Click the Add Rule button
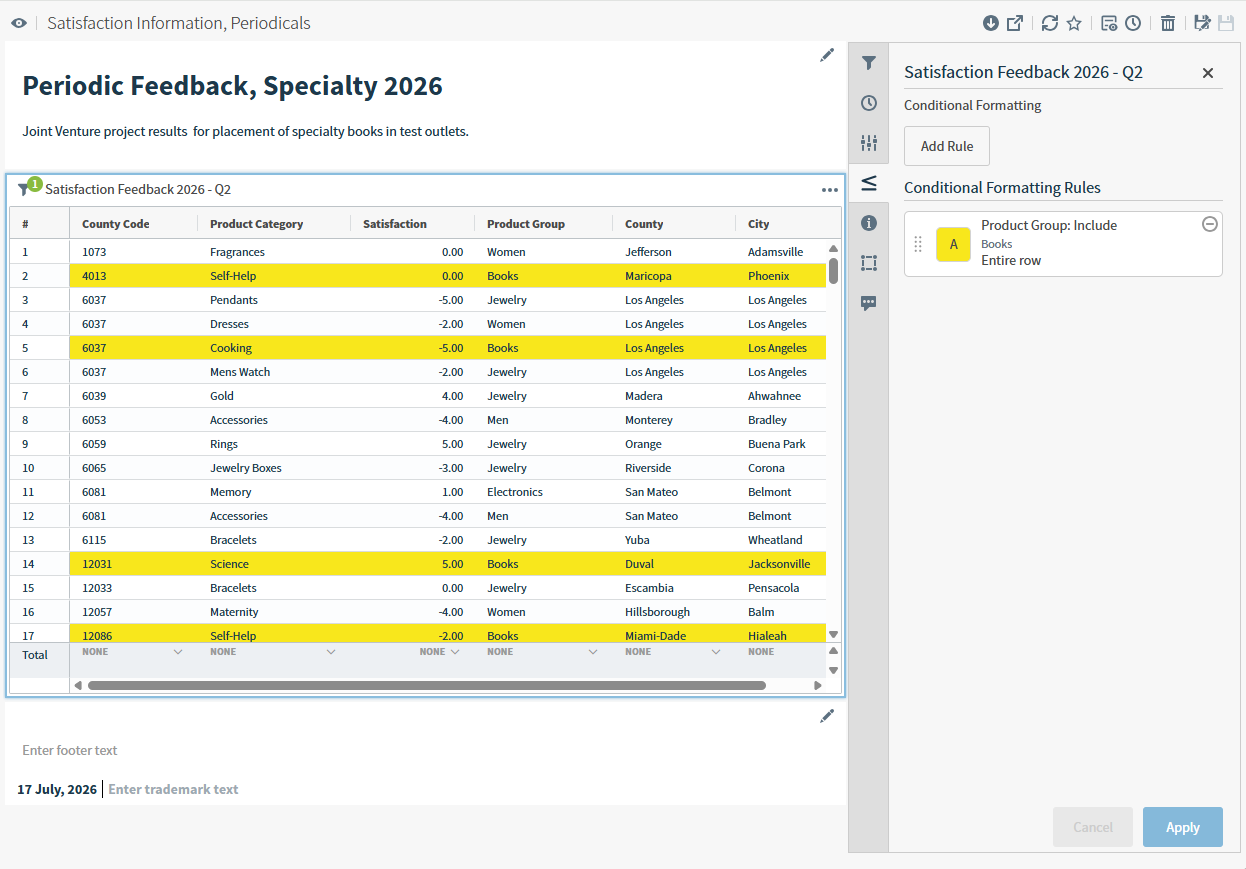 947,146
